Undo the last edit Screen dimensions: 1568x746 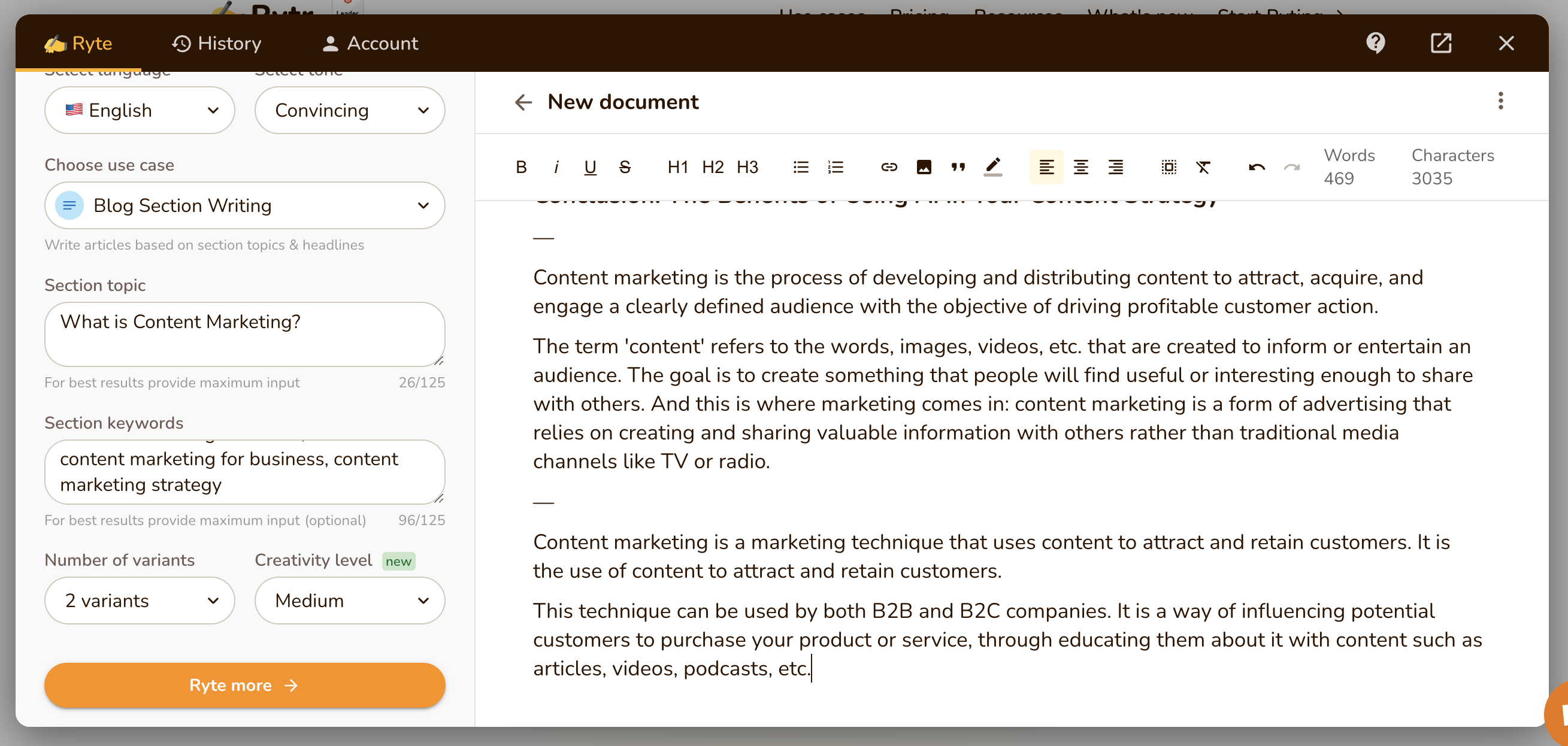point(1257,166)
